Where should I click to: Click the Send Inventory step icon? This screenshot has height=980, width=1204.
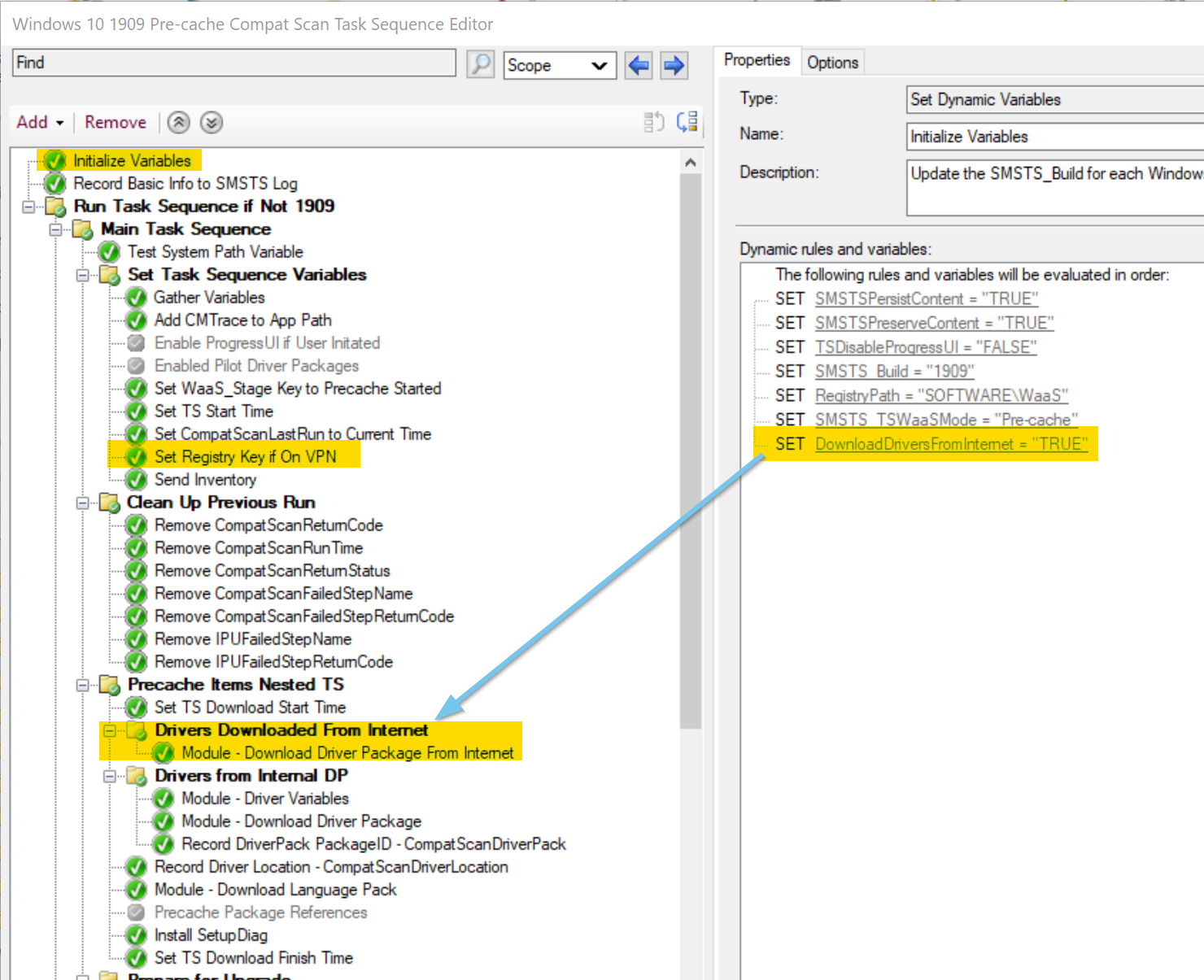pos(136,480)
